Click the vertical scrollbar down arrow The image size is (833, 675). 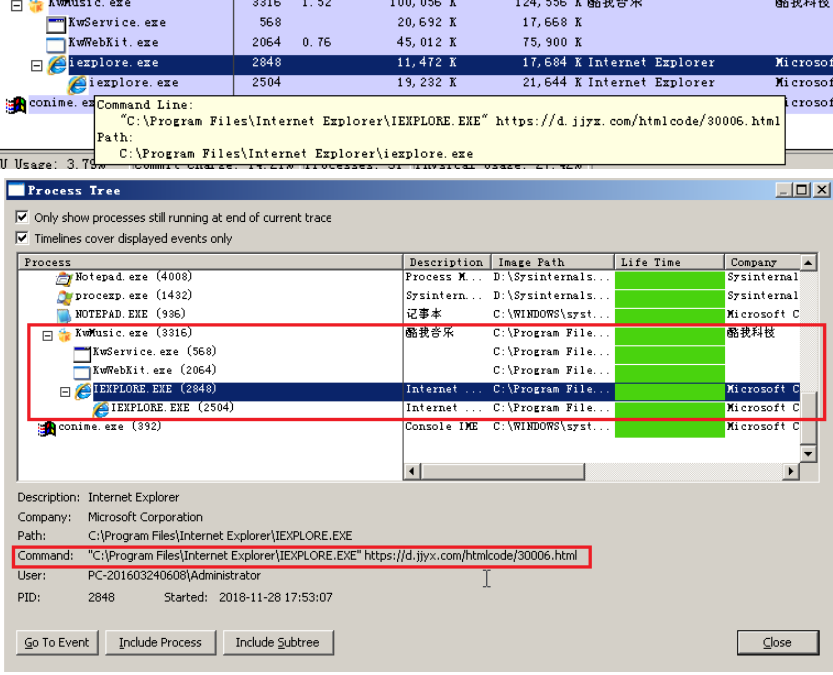tap(808, 453)
